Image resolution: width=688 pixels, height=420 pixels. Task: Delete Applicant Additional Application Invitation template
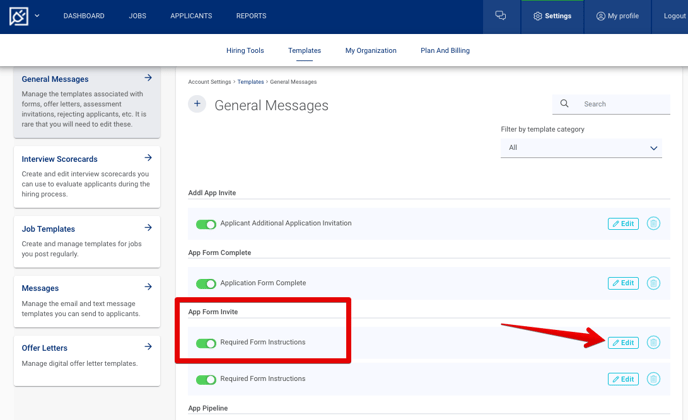(x=653, y=223)
